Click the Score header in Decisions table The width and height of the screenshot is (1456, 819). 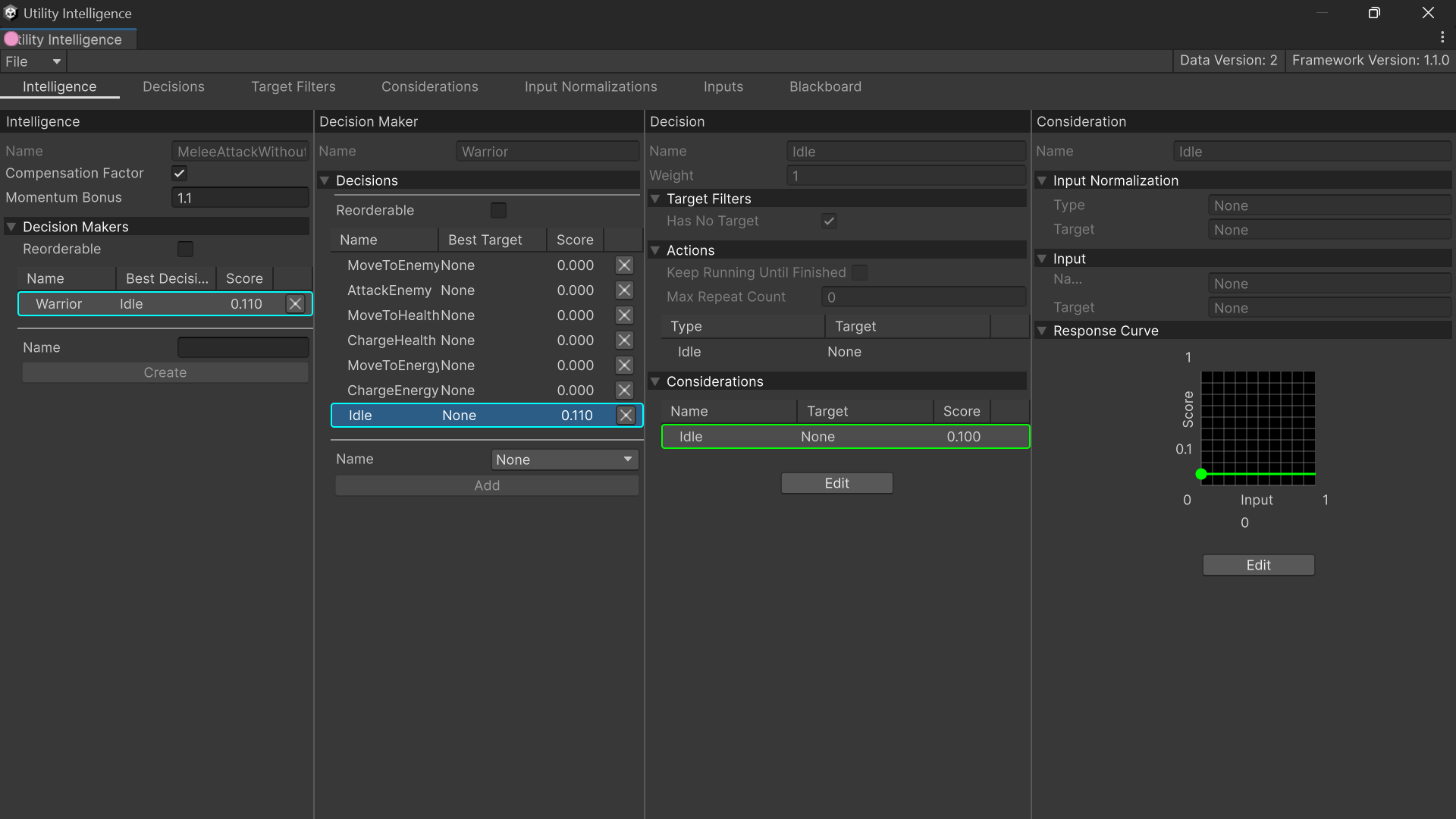(575, 240)
